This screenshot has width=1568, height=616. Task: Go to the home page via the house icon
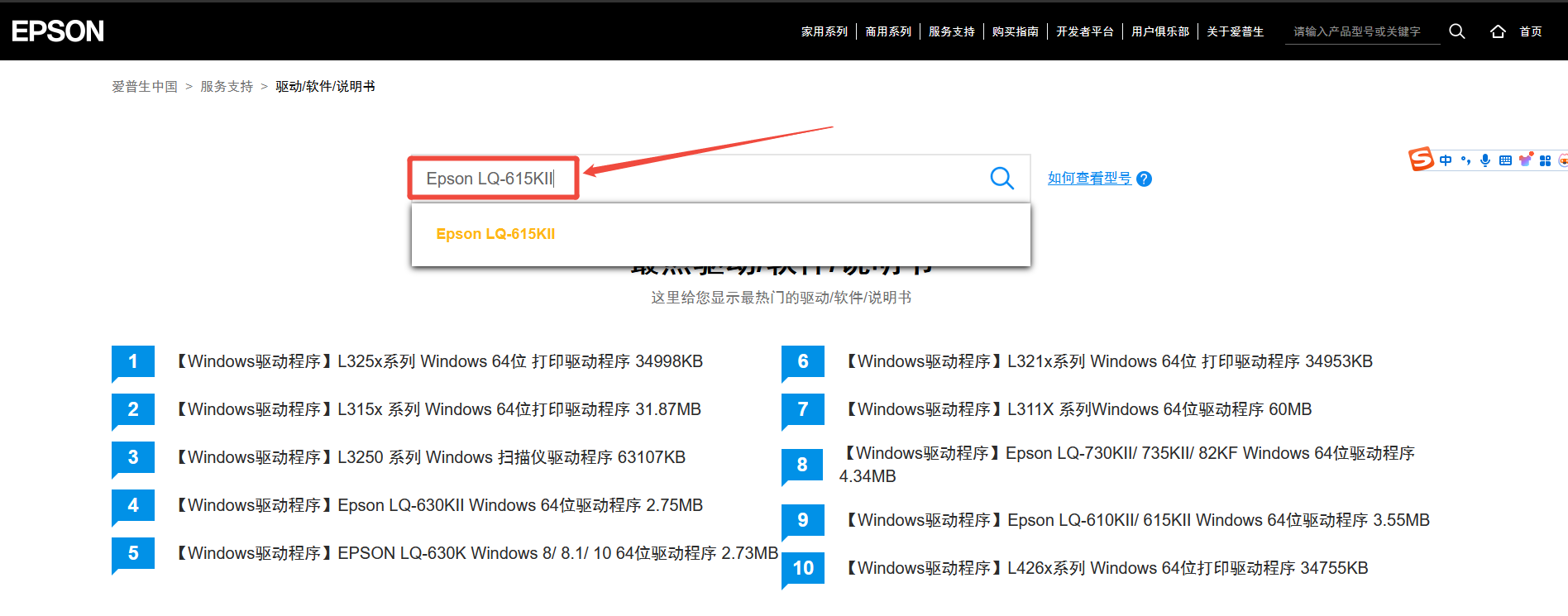(x=1498, y=31)
